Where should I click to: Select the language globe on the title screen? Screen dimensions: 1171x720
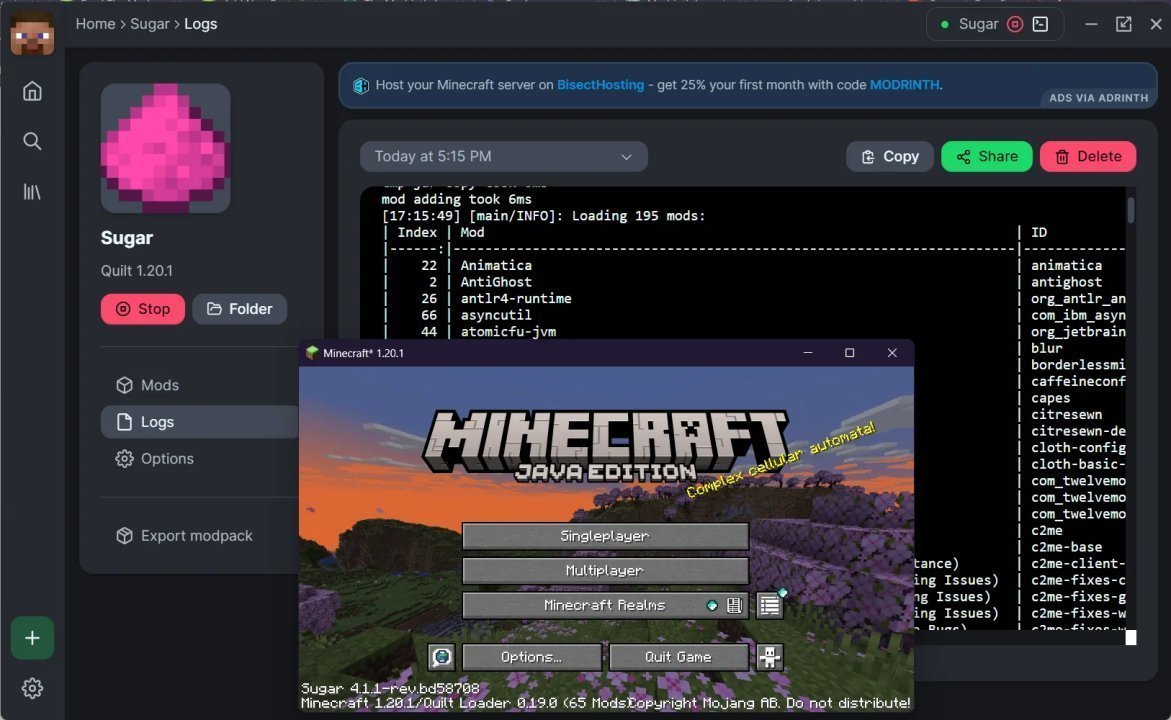pyautogui.click(x=441, y=657)
